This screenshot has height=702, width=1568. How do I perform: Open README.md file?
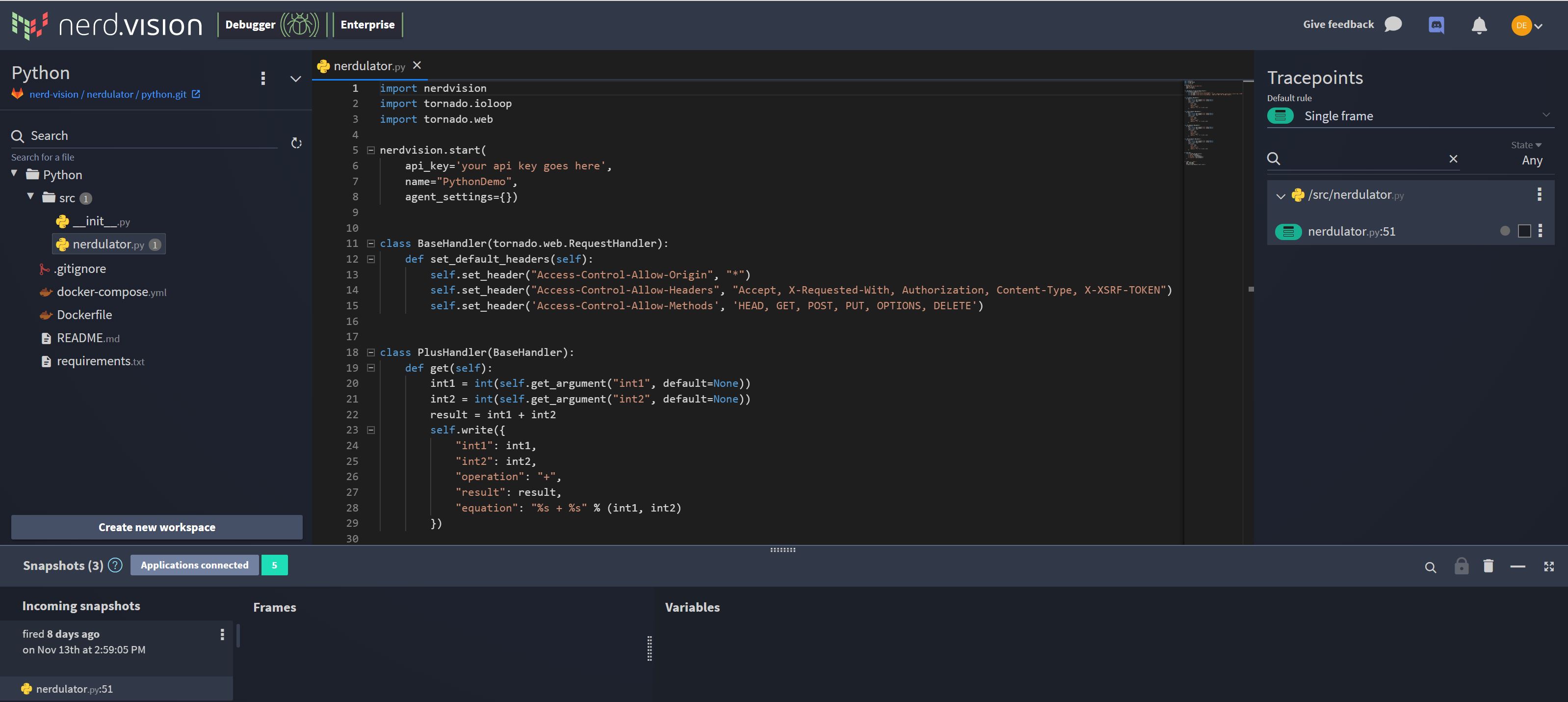(80, 338)
